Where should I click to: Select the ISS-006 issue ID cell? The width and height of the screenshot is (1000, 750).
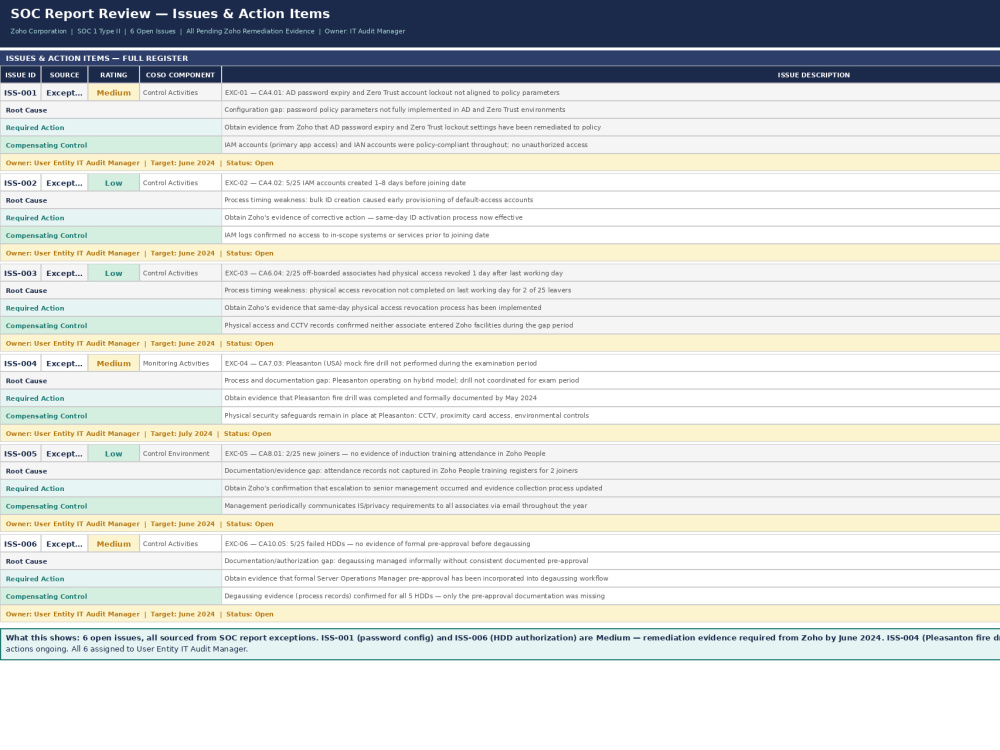[x=20, y=544]
